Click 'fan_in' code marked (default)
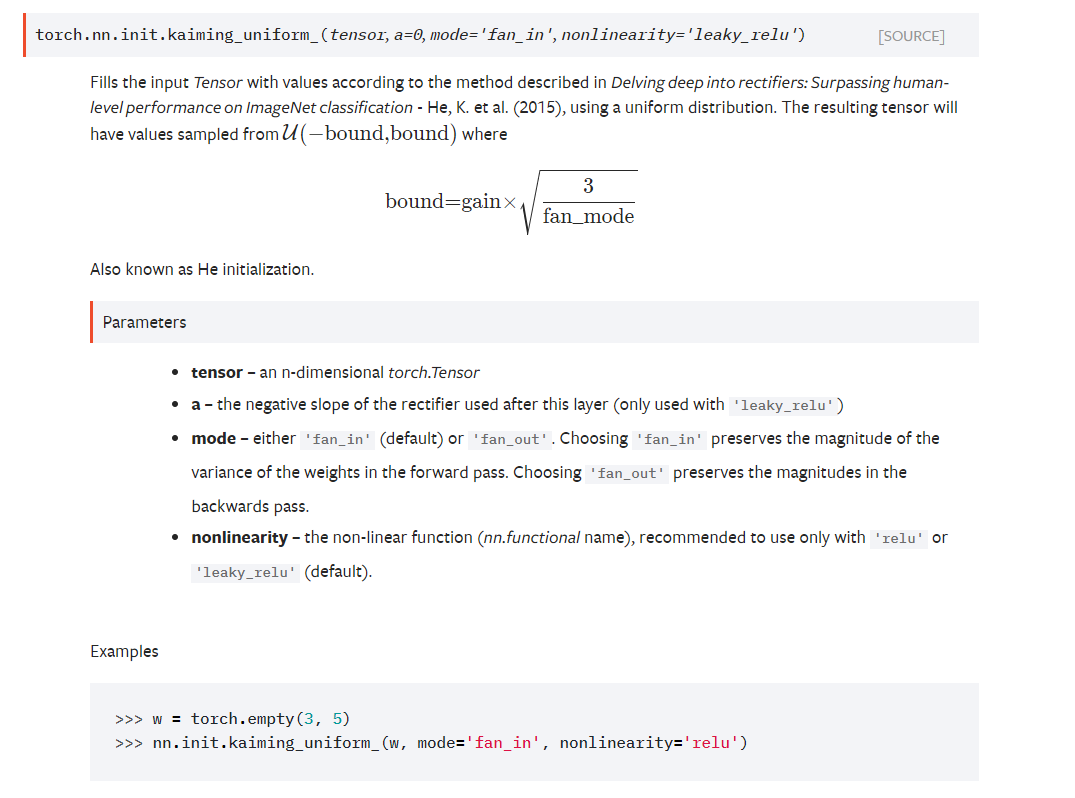 [337, 439]
